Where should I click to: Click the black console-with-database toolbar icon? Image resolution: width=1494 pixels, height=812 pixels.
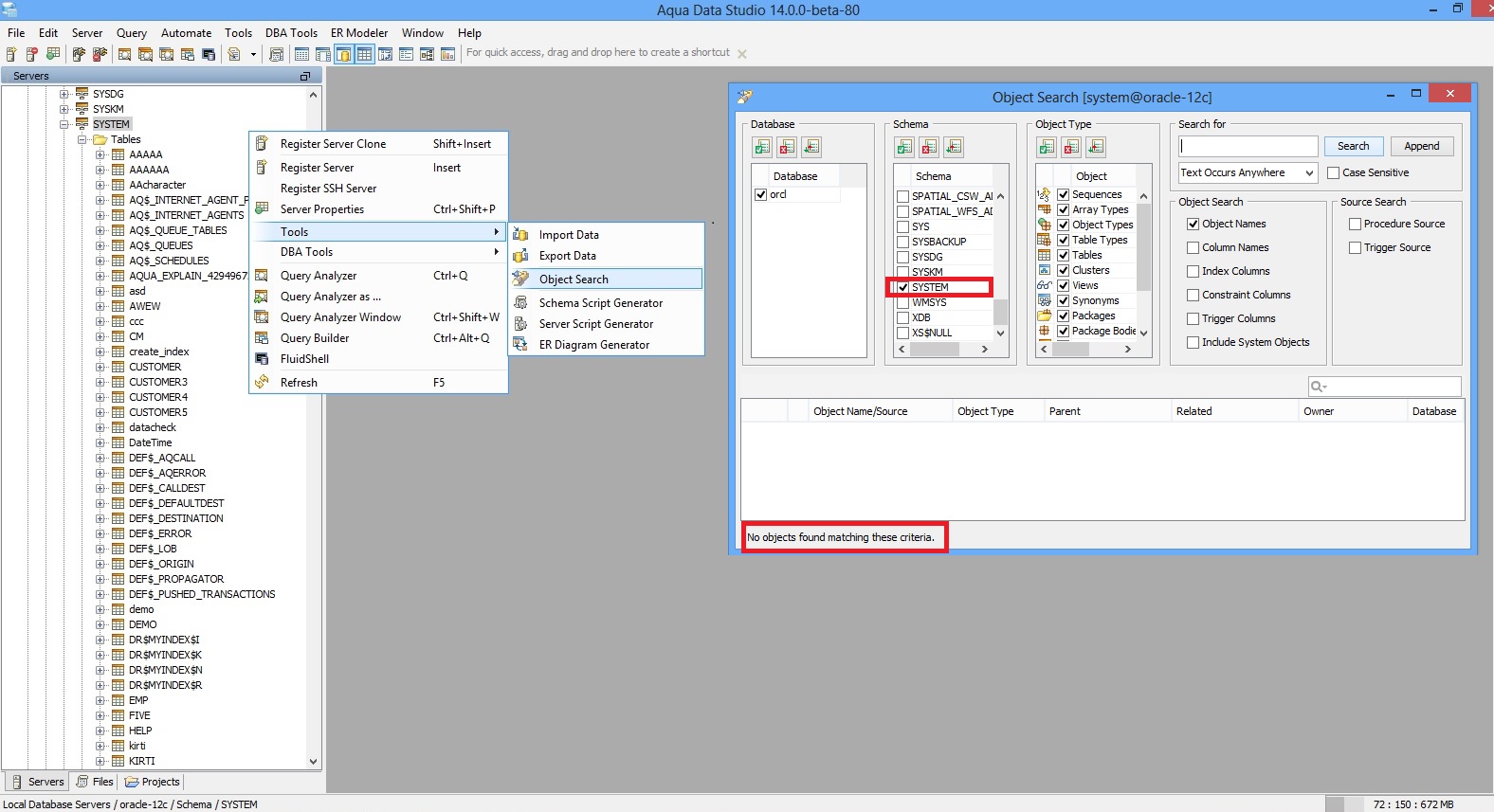coord(209,54)
